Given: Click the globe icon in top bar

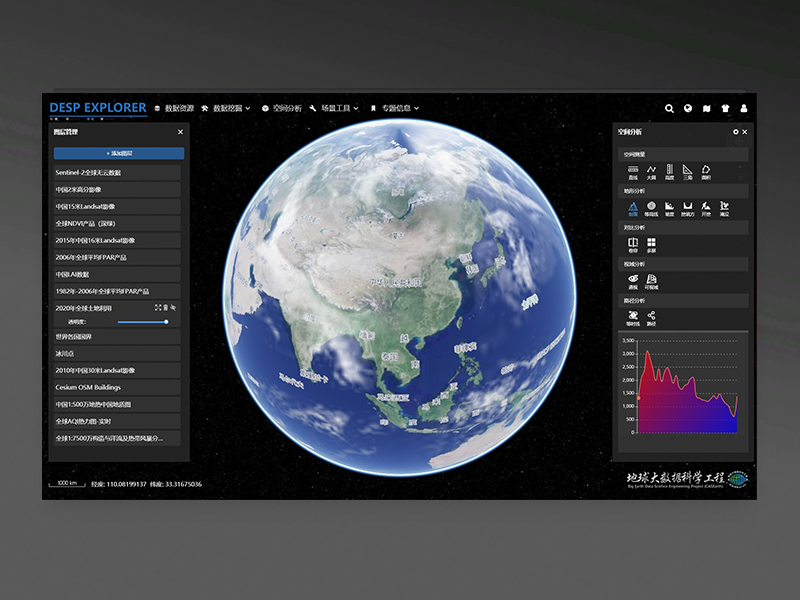Looking at the screenshot, I should 688,108.
